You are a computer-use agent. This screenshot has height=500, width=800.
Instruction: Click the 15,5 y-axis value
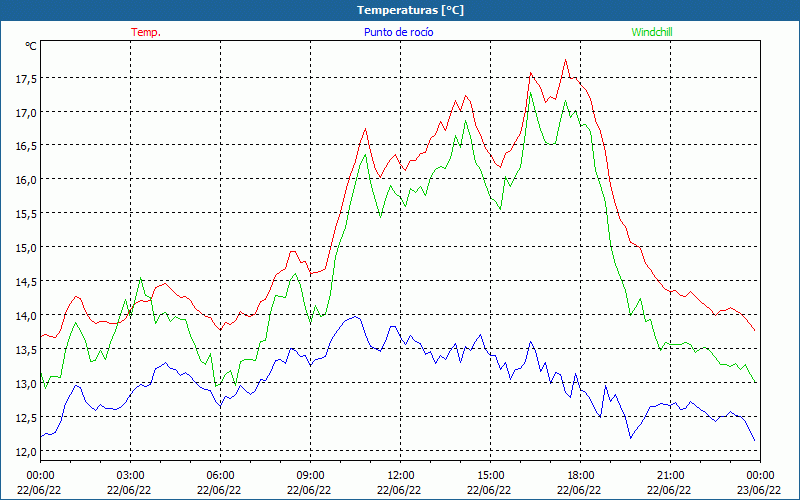[x=26, y=214]
